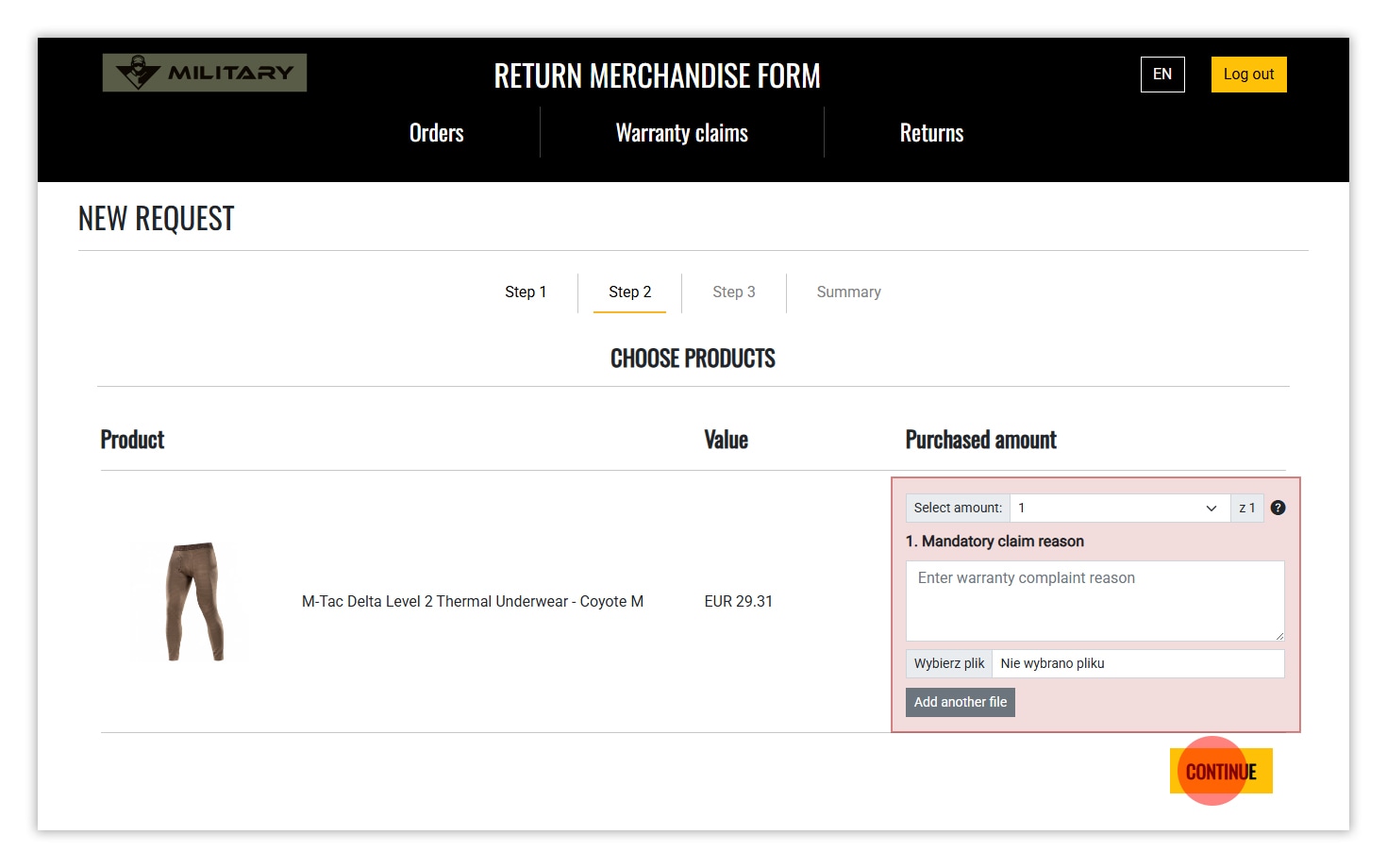Click the Military logo in the header

point(205,73)
